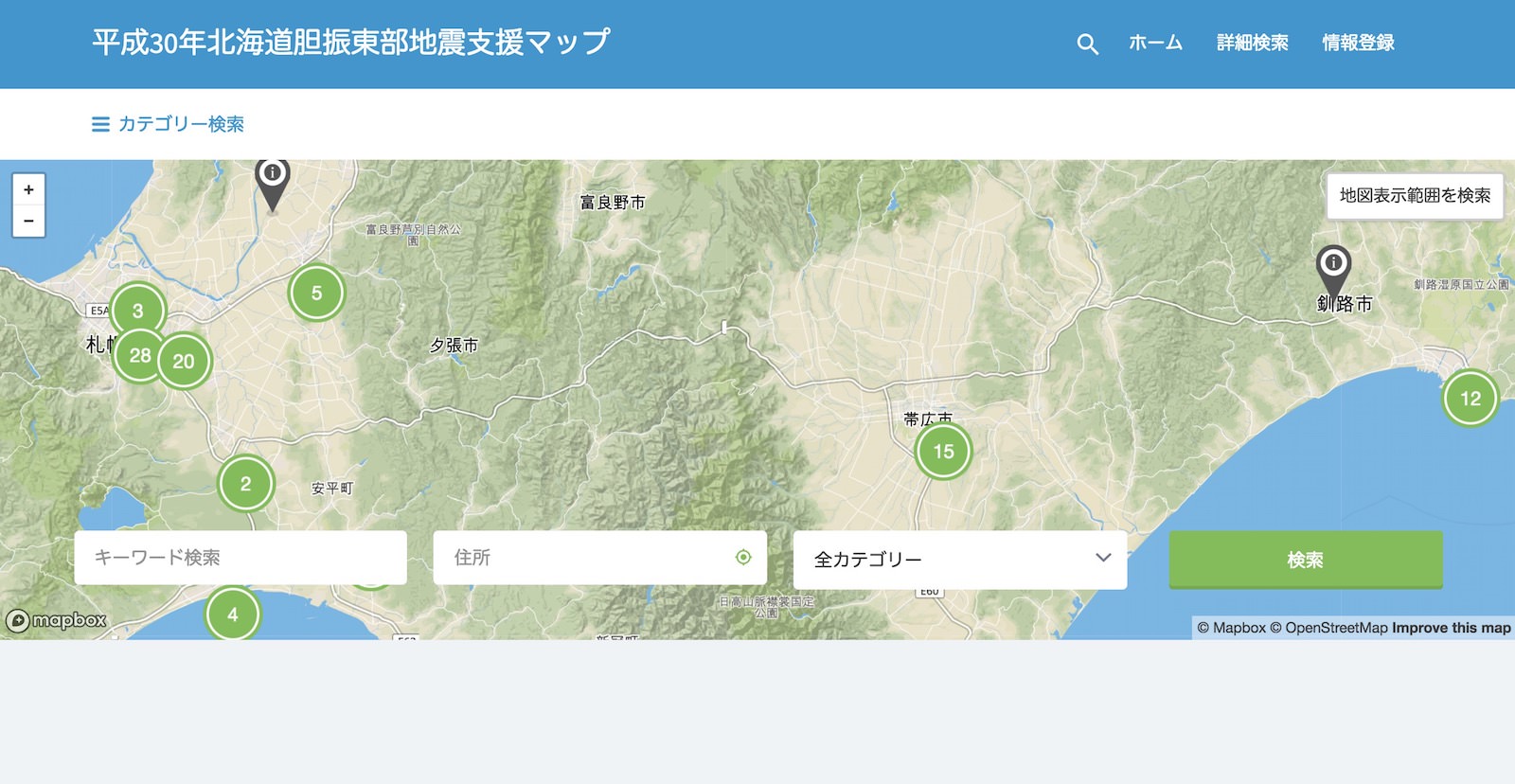Click the hamburger icon beside カテゴリー検索

tap(100, 124)
